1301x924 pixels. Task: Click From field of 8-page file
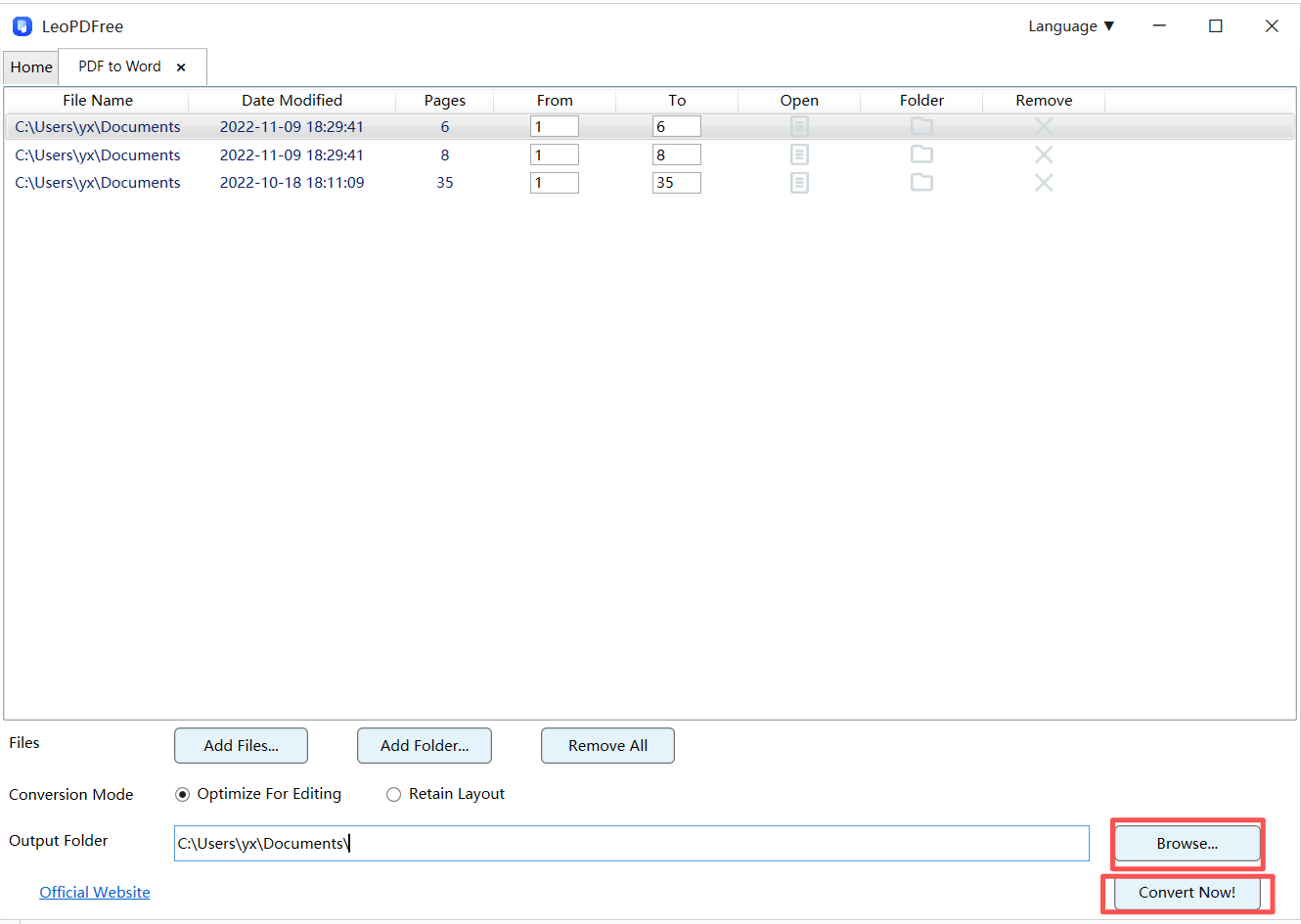[x=555, y=154]
